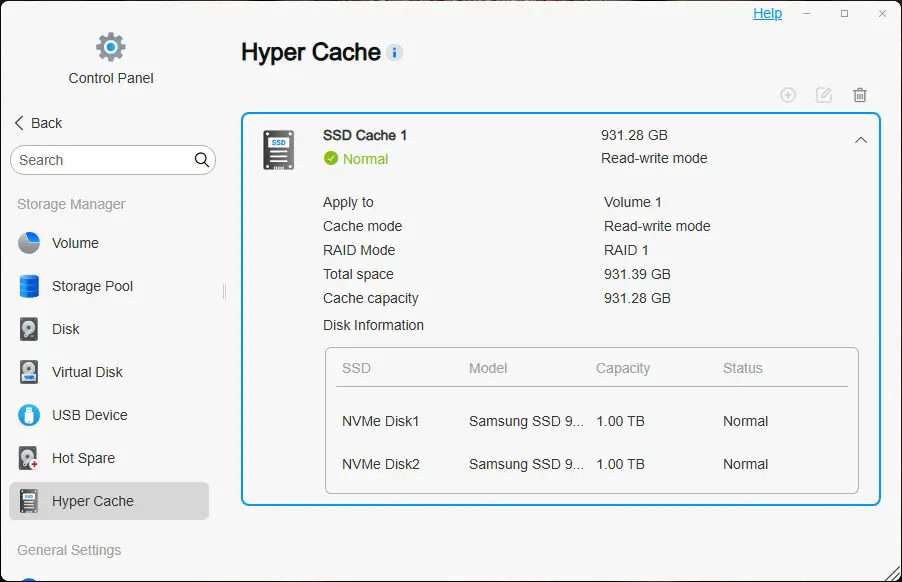
Task: Click into the Search field
Action: [x=100, y=160]
